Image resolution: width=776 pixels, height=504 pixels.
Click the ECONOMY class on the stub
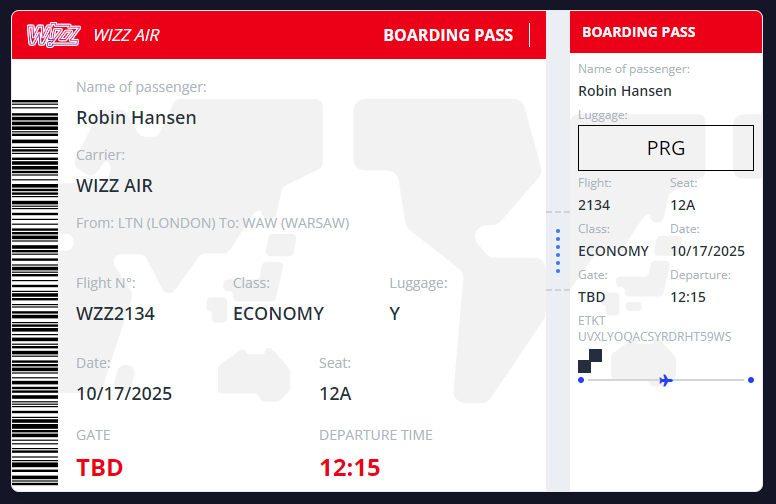pyautogui.click(x=613, y=251)
